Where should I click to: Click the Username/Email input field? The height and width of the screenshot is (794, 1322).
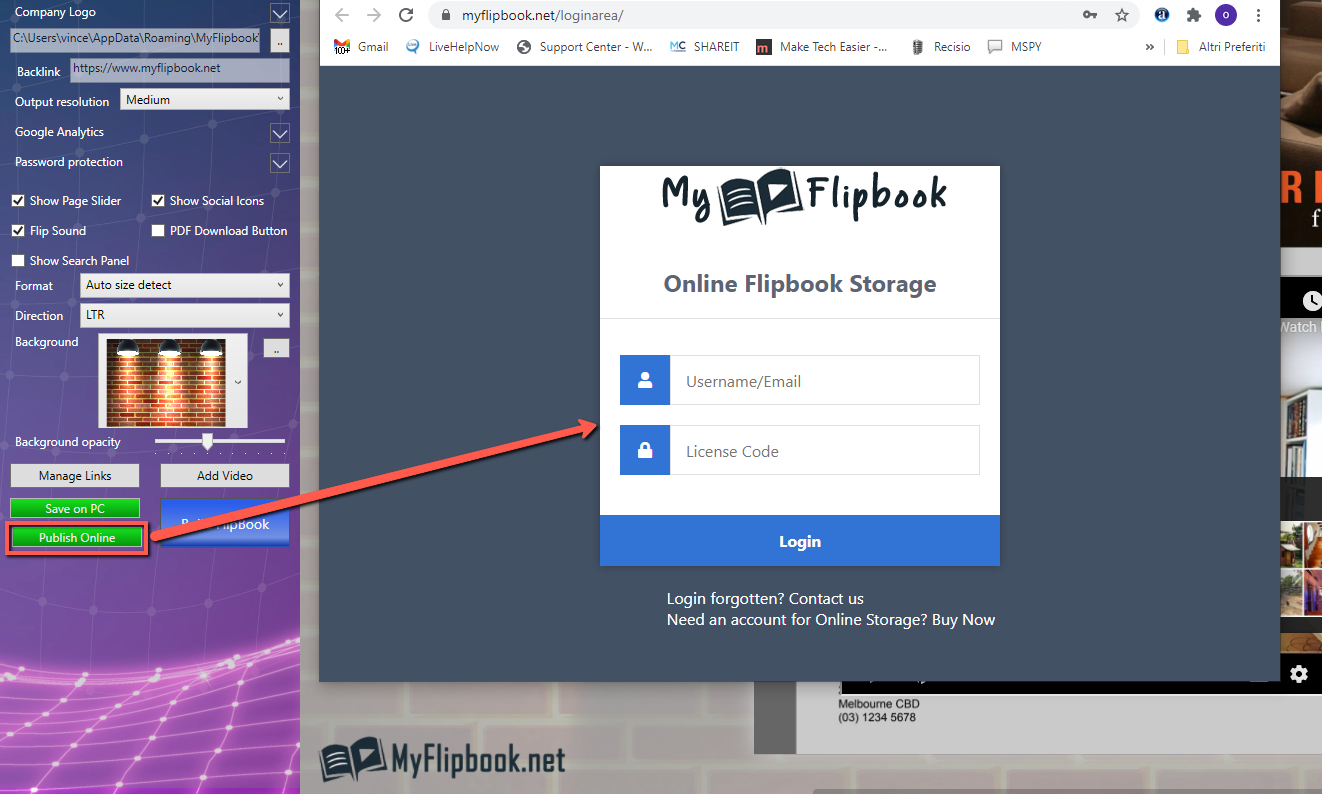point(825,380)
